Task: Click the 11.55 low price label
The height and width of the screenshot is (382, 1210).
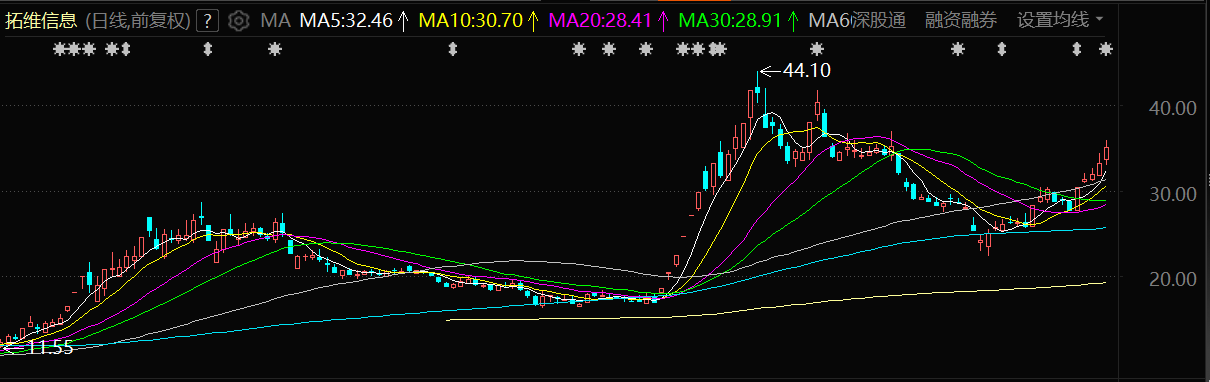Action: pyautogui.click(x=50, y=348)
